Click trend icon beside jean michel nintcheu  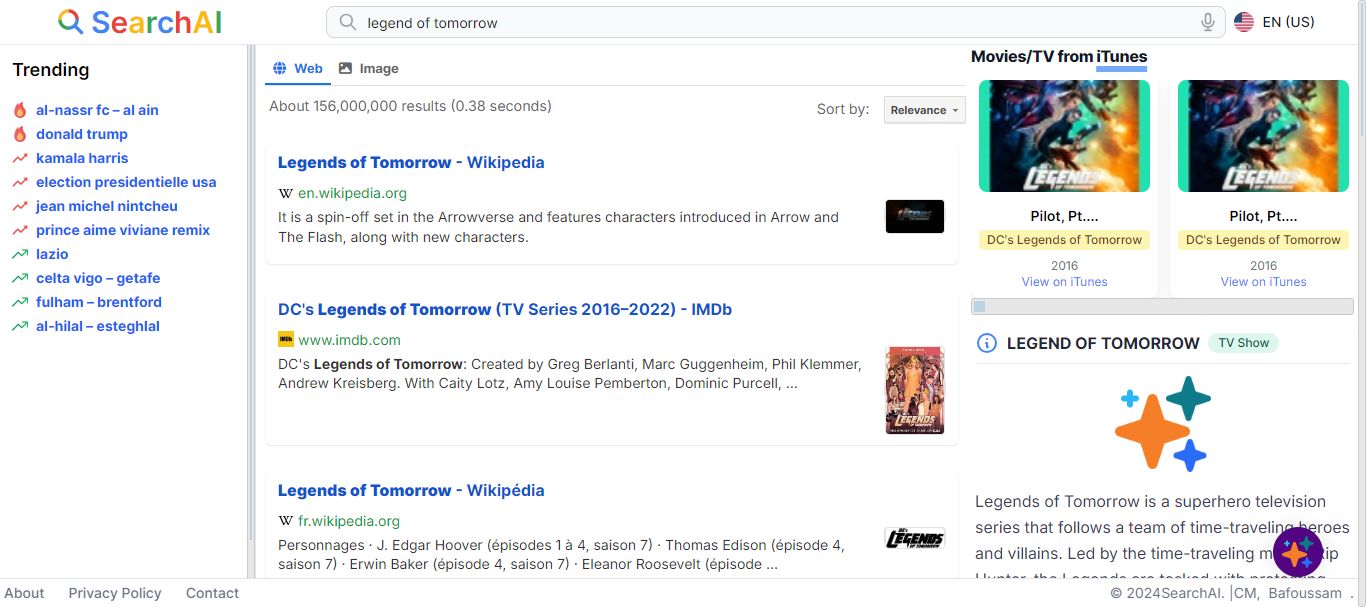click(20, 206)
